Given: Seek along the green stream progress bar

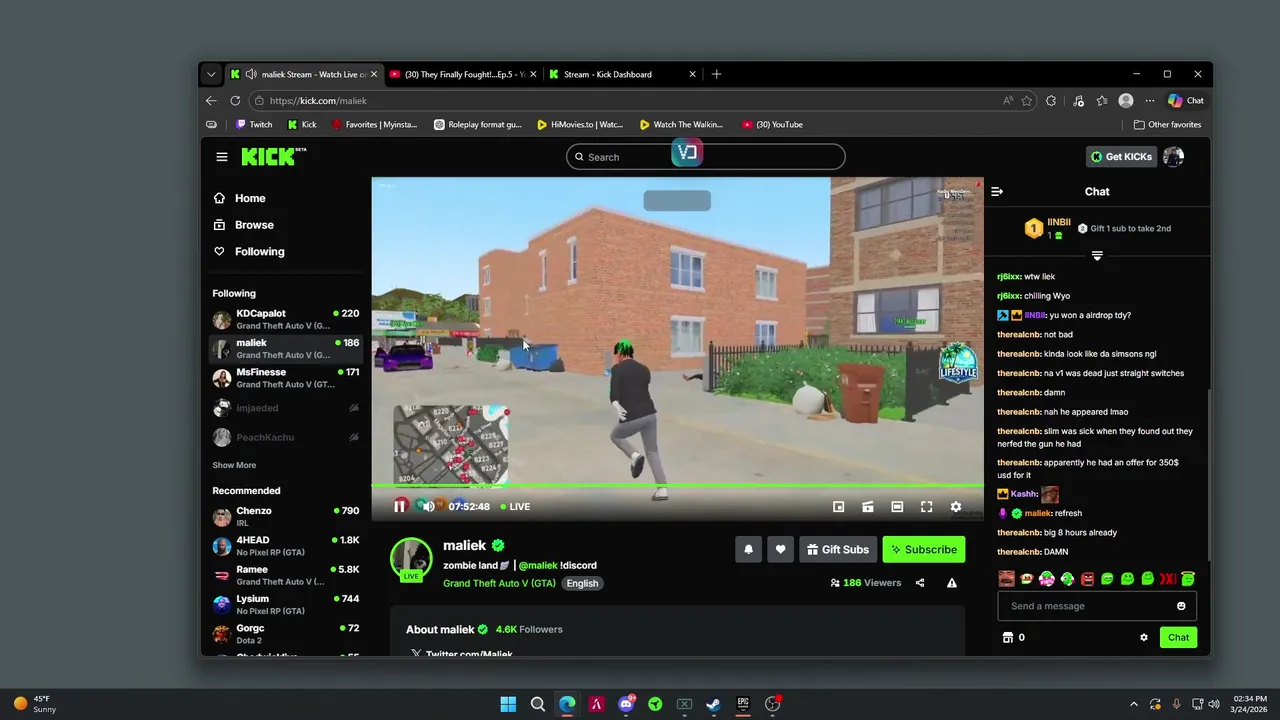Looking at the screenshot, I should (x=677, y=487).
